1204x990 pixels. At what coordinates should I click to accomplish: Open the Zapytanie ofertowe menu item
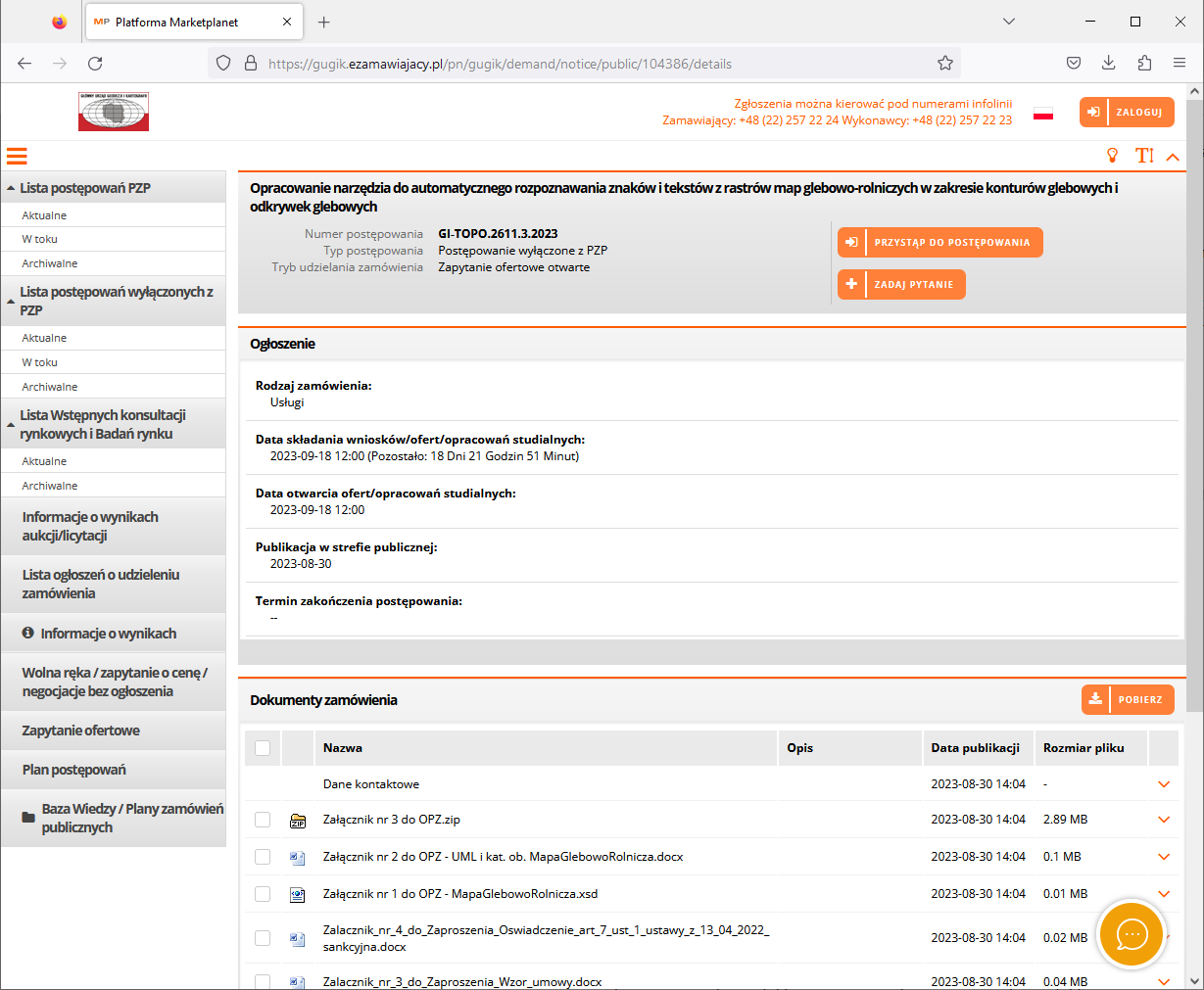pos(81,731)
